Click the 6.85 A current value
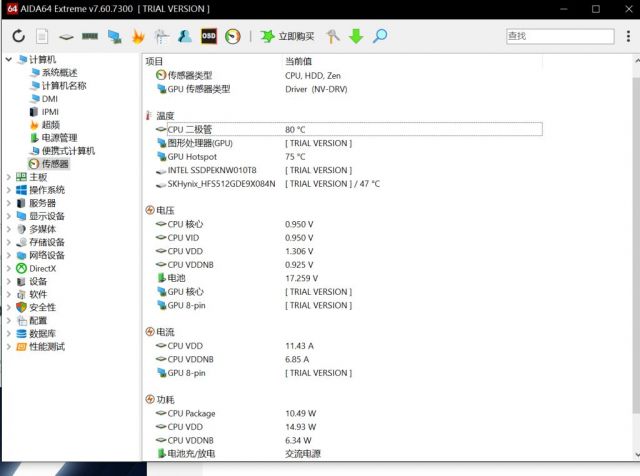Viewport: 640px width, 476px height. click(297, 359)
